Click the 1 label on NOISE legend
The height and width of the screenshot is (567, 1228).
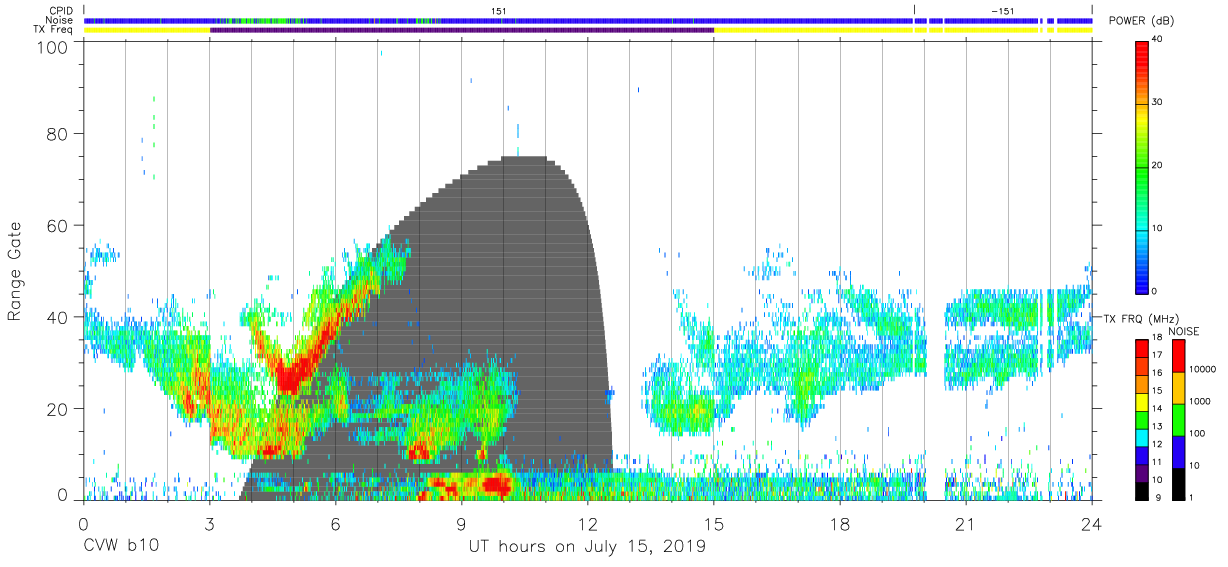click(1191, 497)
